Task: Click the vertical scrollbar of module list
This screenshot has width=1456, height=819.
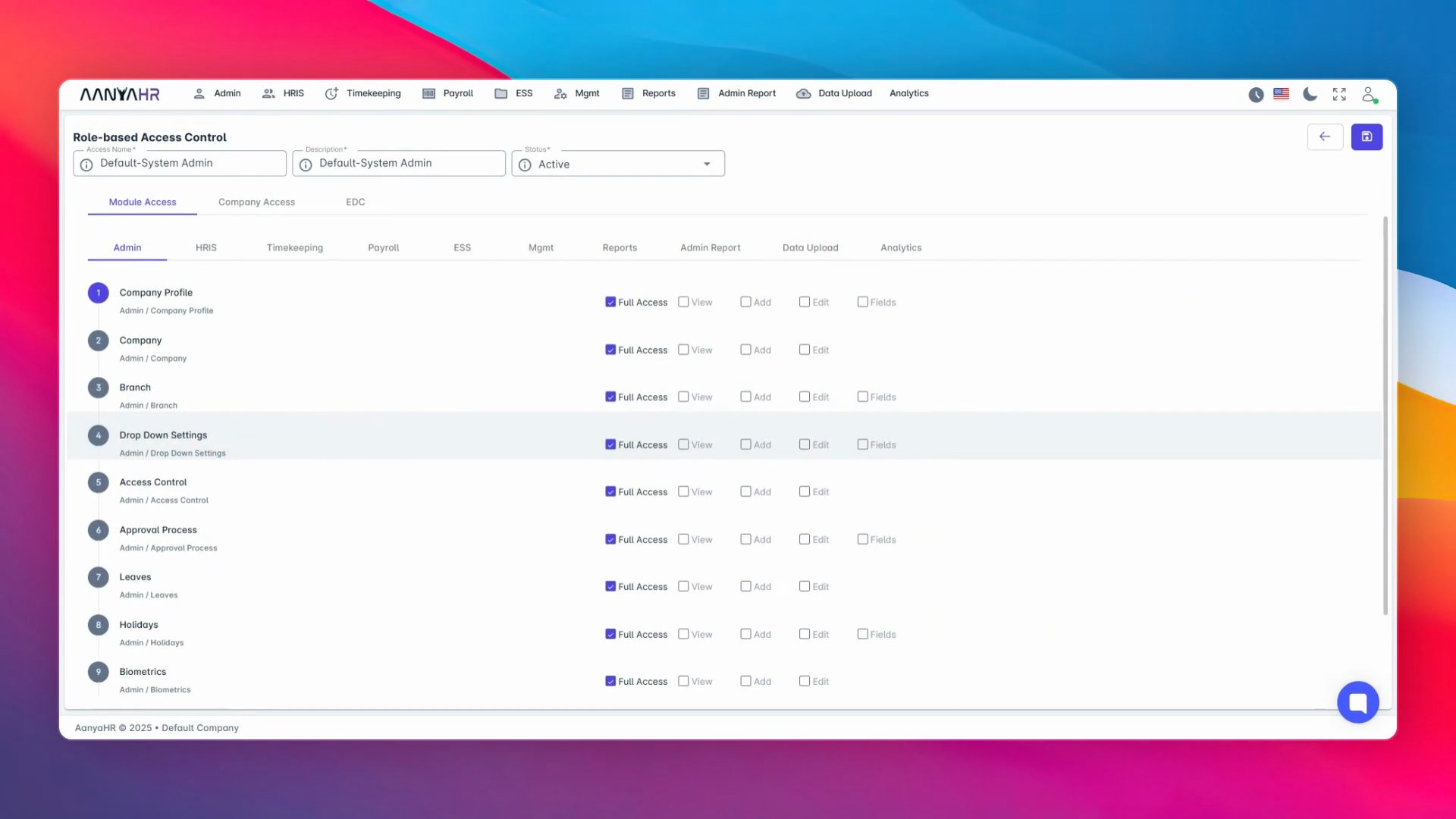Action: pos(1385,417)
